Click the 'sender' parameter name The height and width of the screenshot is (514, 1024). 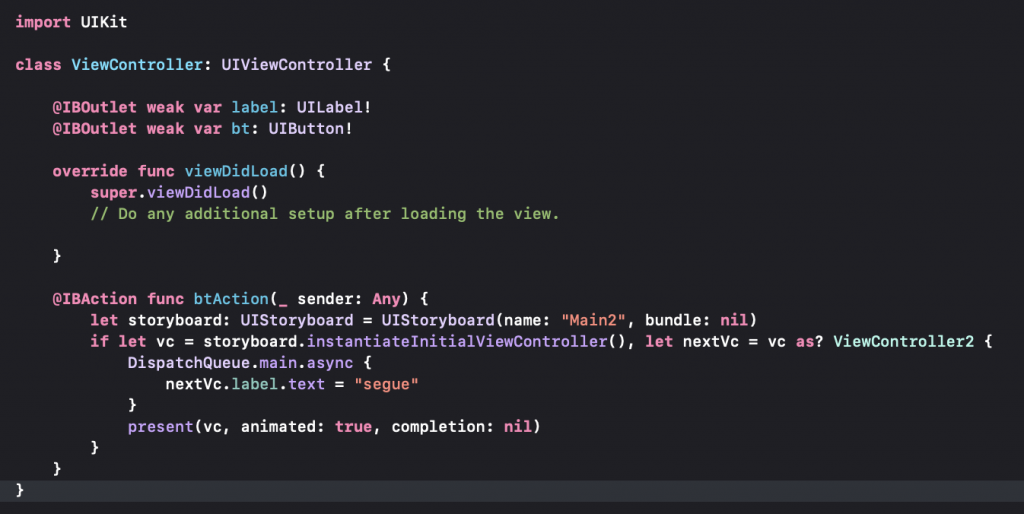(x=325, y=299)
